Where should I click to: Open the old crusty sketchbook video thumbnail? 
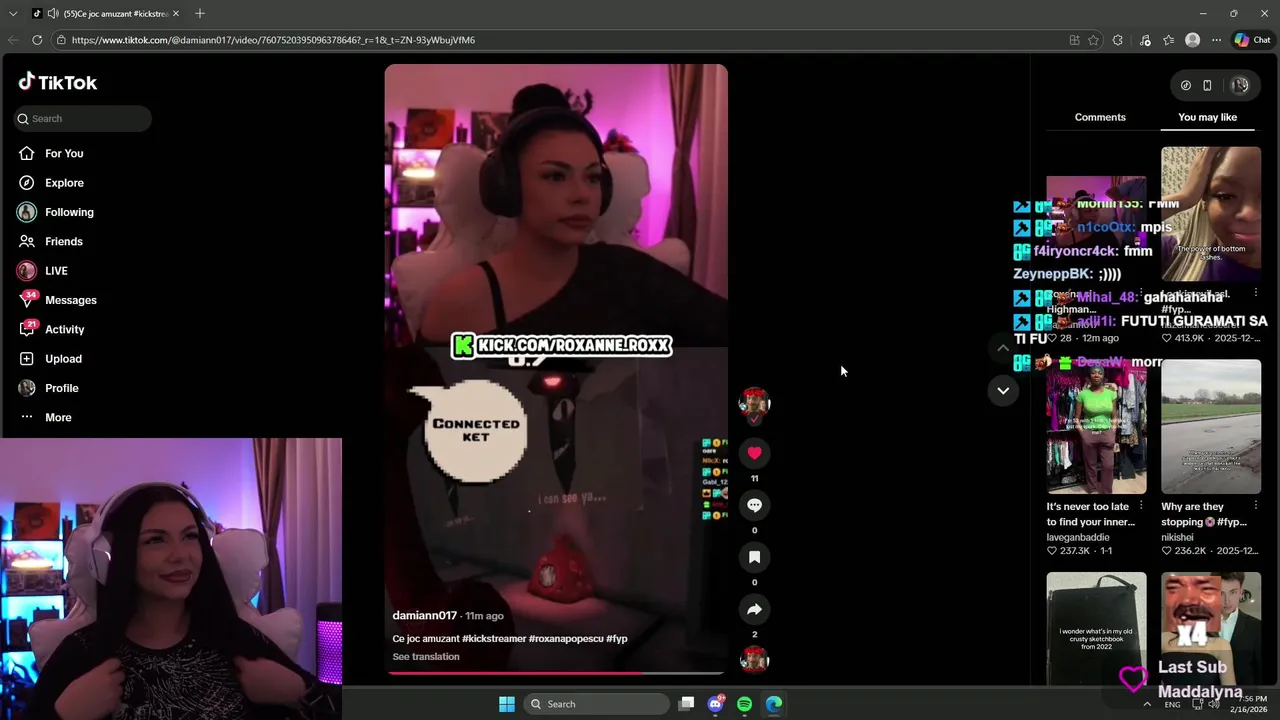[1096, 629]
